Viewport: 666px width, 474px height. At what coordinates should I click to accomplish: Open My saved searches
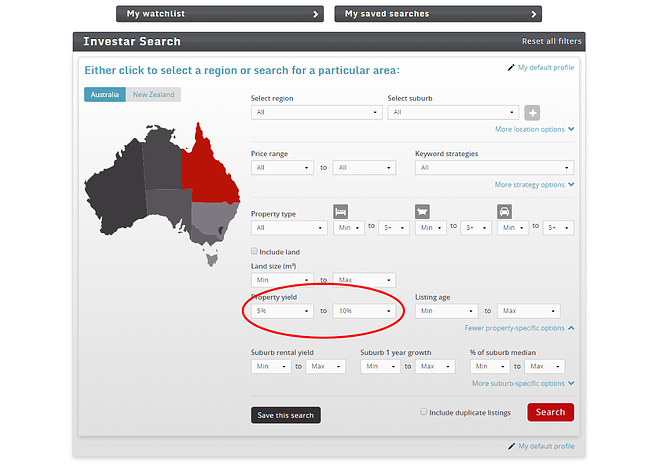pyautogui.click(x=438, y=14)
